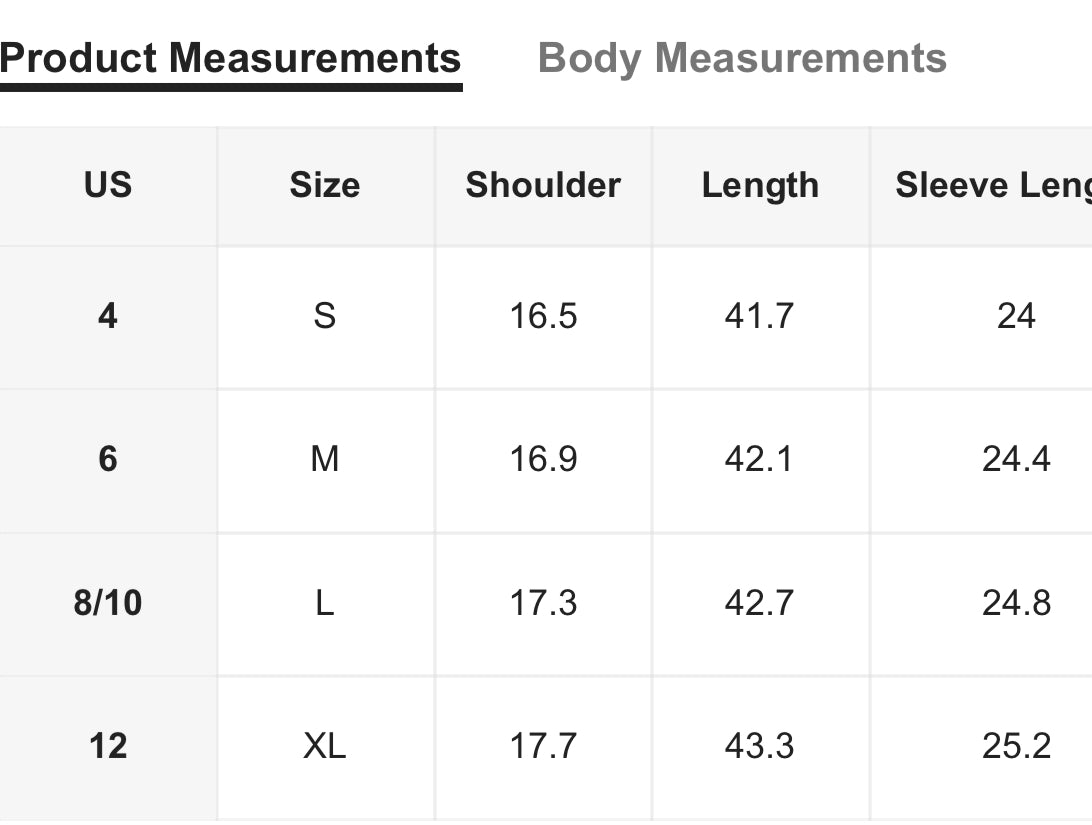
Task: Switch to the Body Measurements tab
Action: coord(742,58)
